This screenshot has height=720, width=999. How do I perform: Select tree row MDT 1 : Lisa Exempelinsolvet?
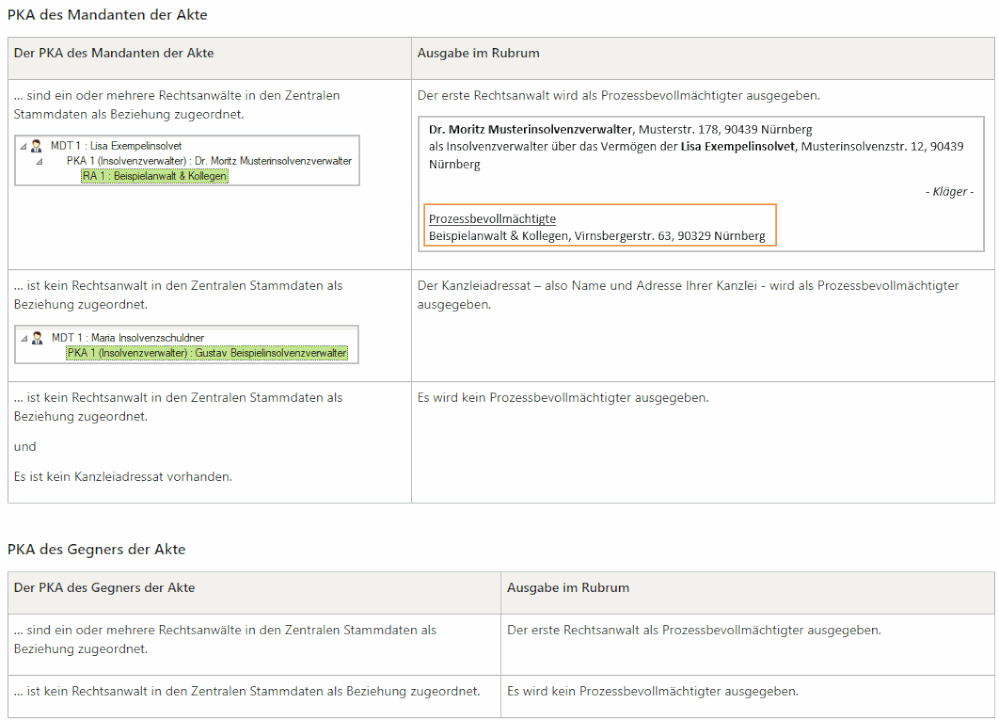[x=116, y=146]
